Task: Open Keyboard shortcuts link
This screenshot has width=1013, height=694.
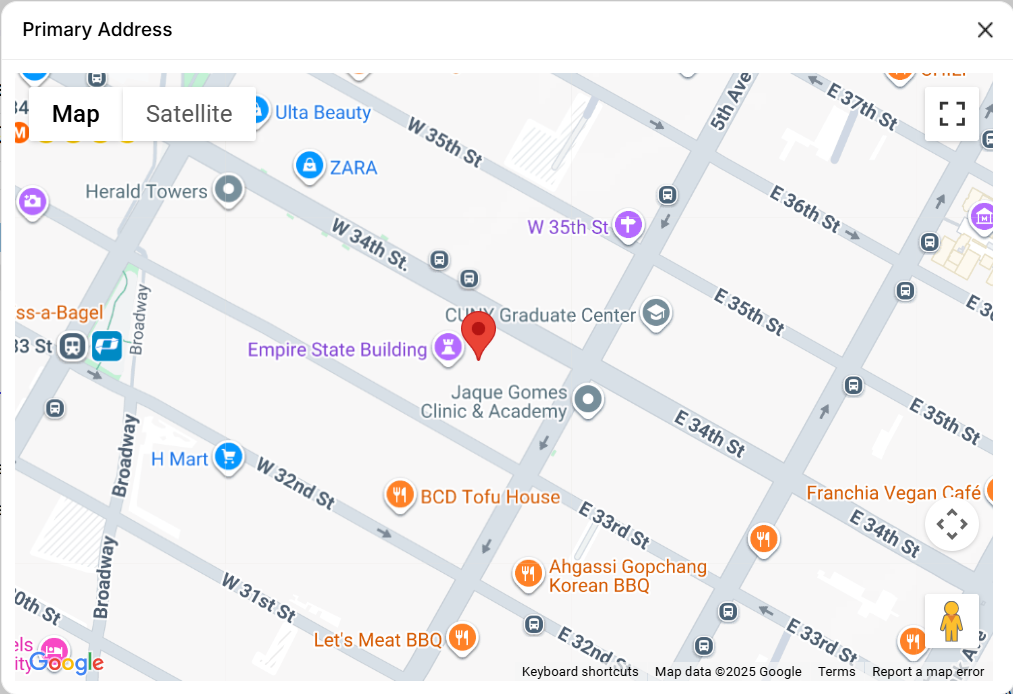Action: [580, 671]
